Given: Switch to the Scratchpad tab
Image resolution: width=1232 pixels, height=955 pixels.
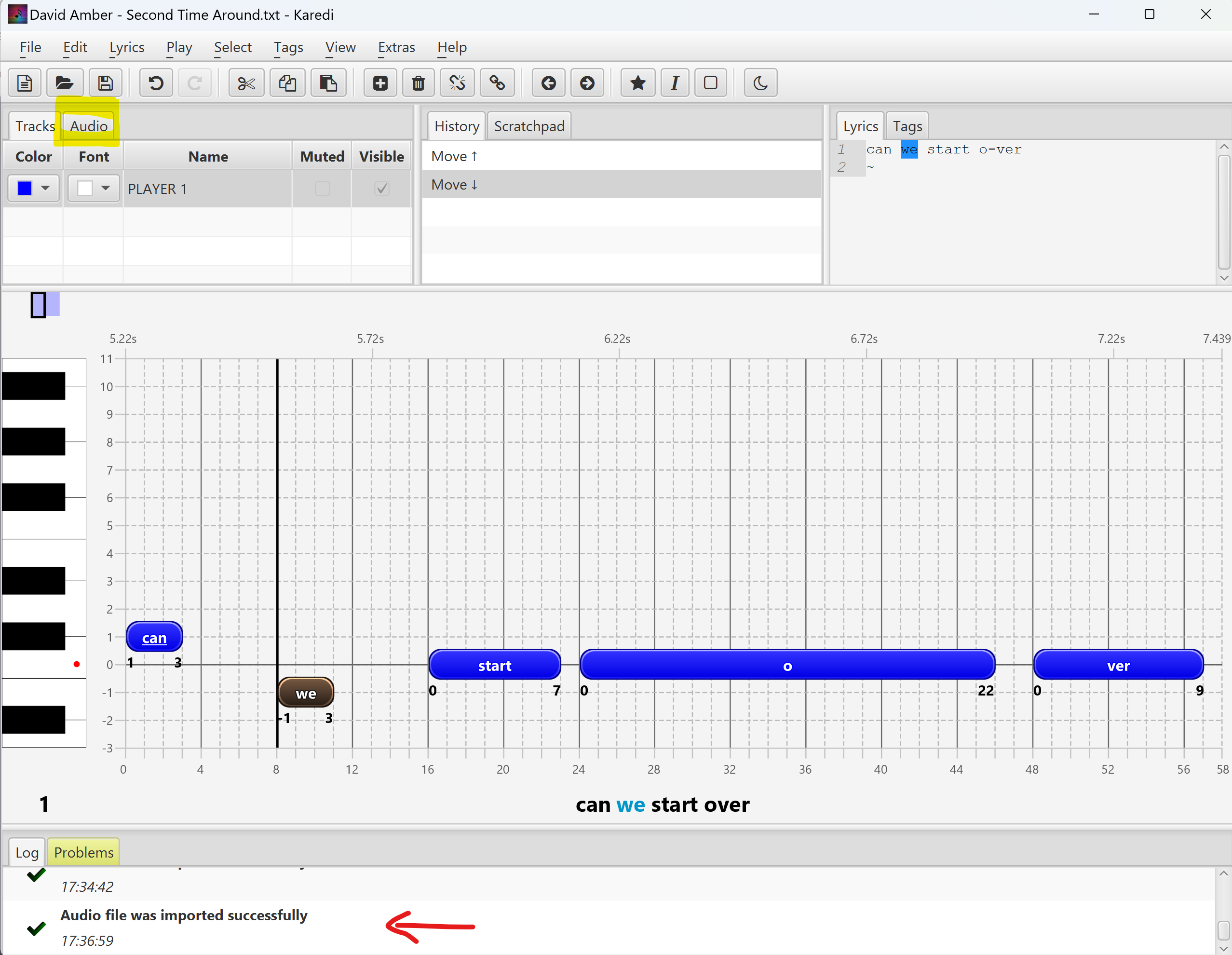Looking at the screenshot, I should click(x=528, y=126).
